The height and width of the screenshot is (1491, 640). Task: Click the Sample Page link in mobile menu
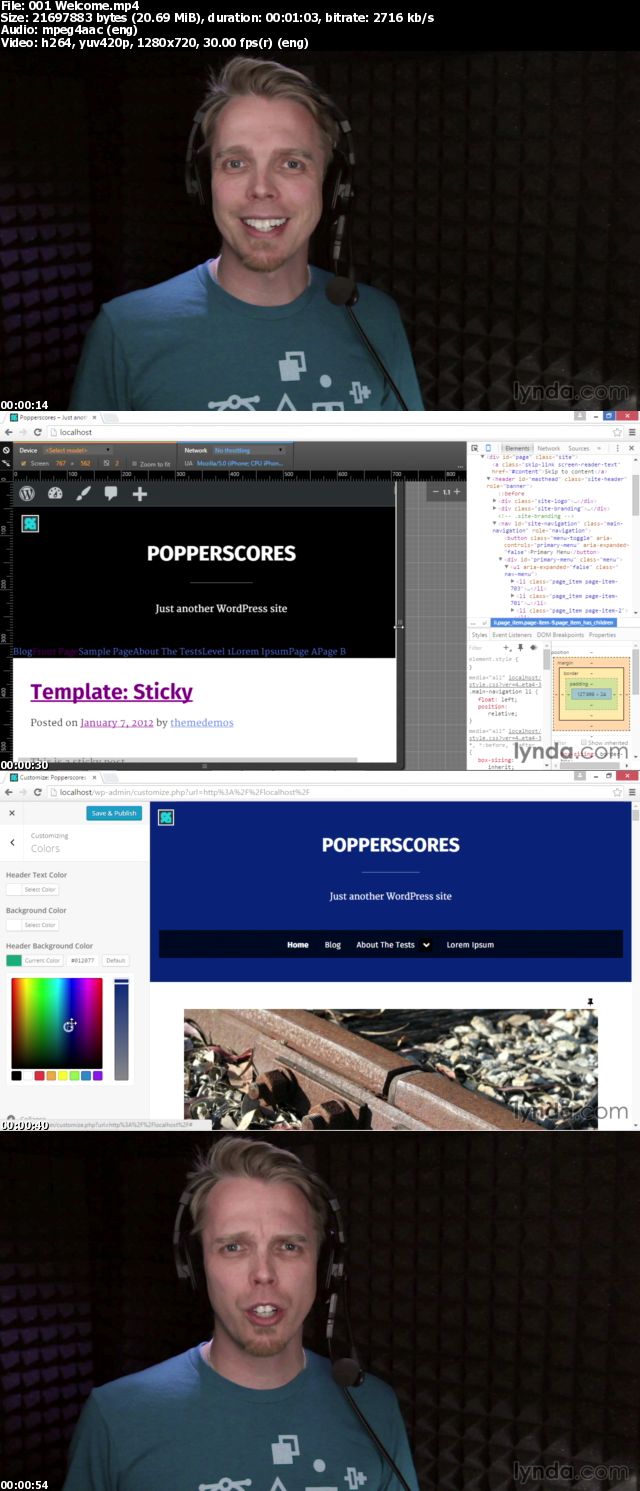(x=106, y=651)
